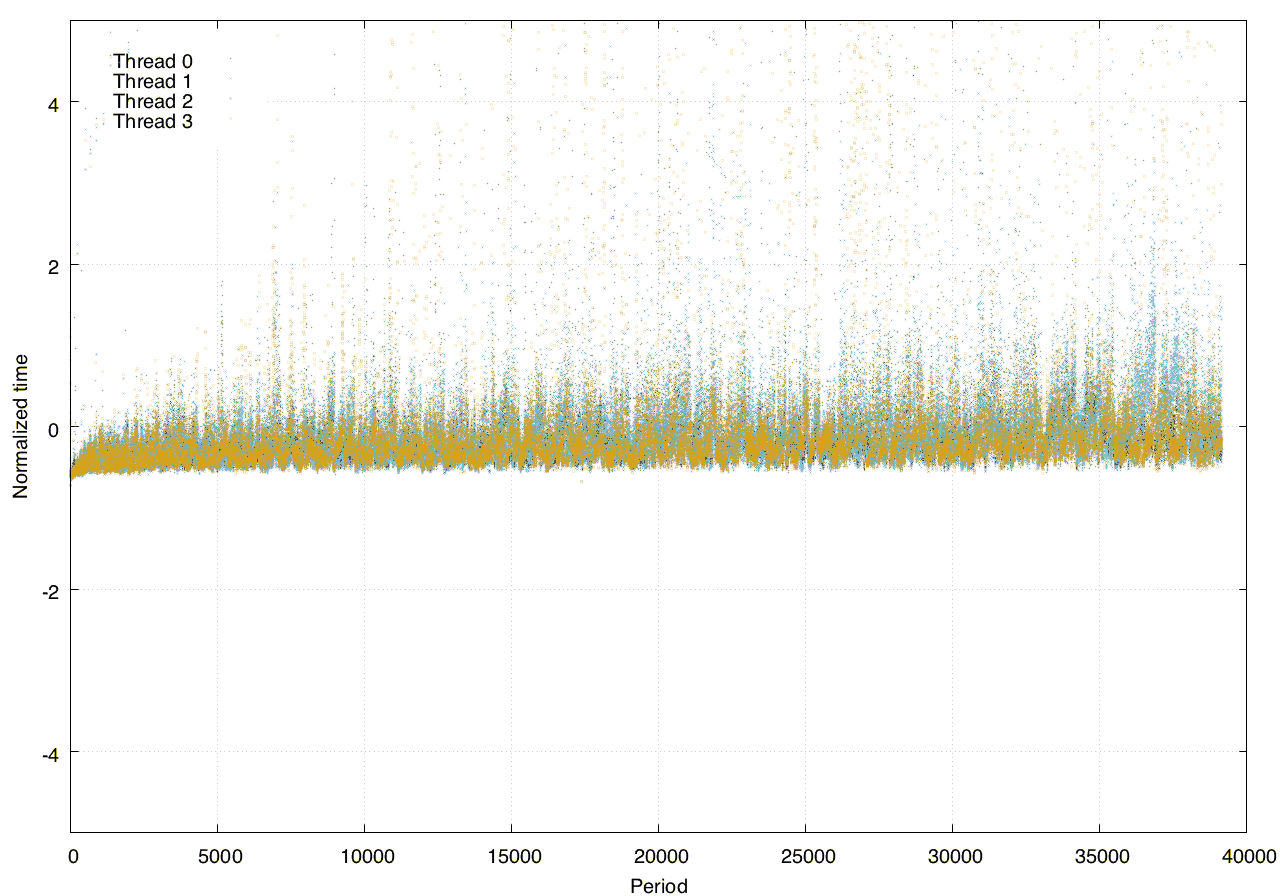This screenshot has width=1280, height=896.
Task: Click the Thread 3 legend entry
Action: point(152,121)
